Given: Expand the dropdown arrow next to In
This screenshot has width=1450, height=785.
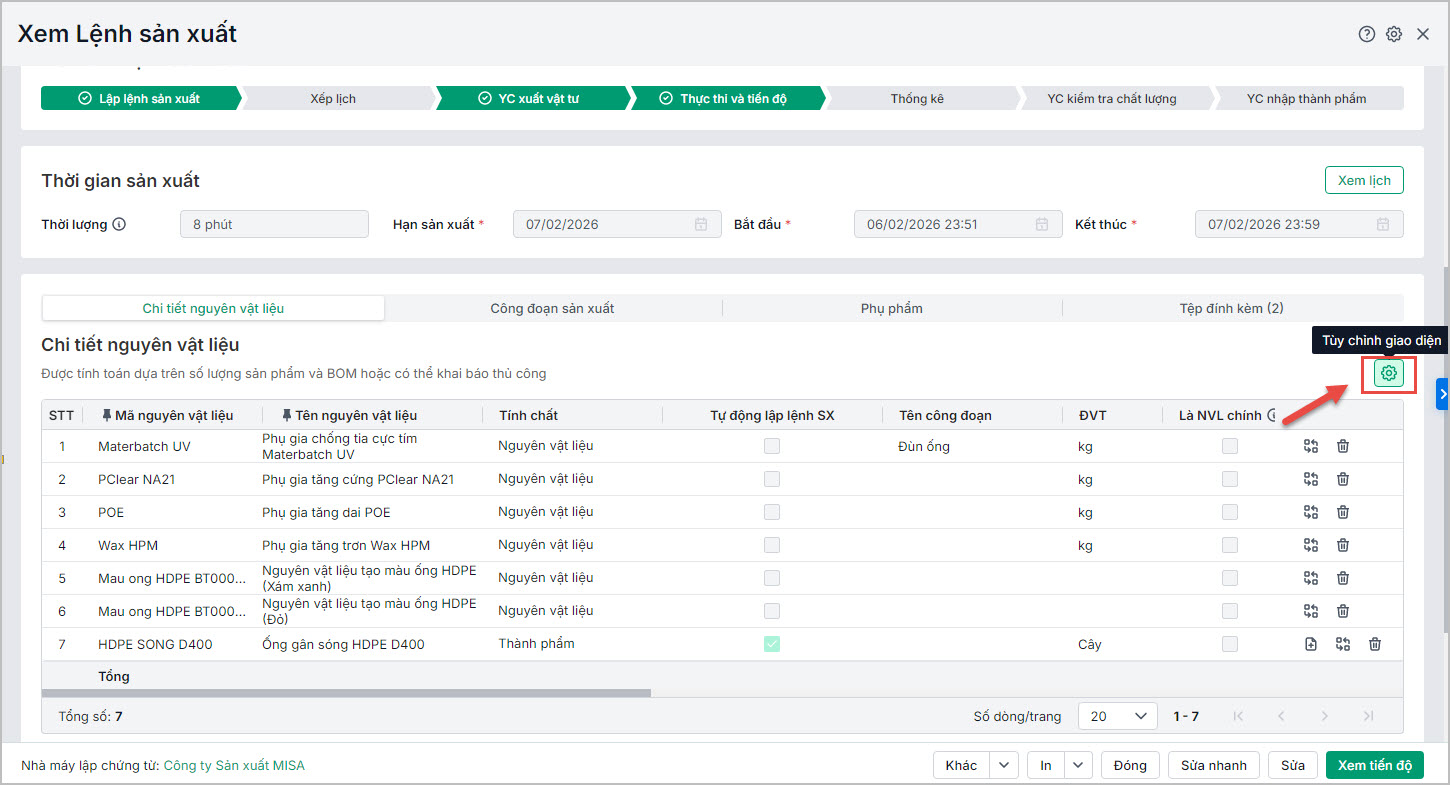Looking at the screenshot, I should (x=1078, y=765).
